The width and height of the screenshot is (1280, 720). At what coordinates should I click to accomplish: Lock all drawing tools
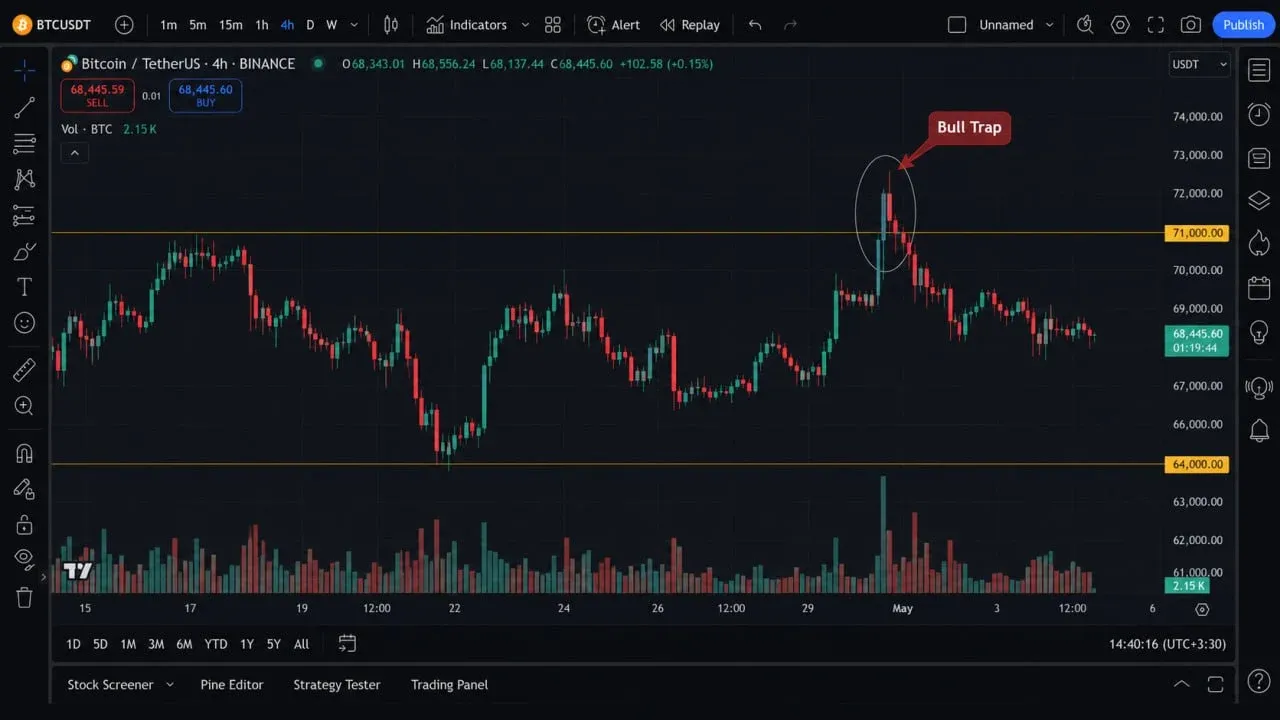tap(24, 525)
